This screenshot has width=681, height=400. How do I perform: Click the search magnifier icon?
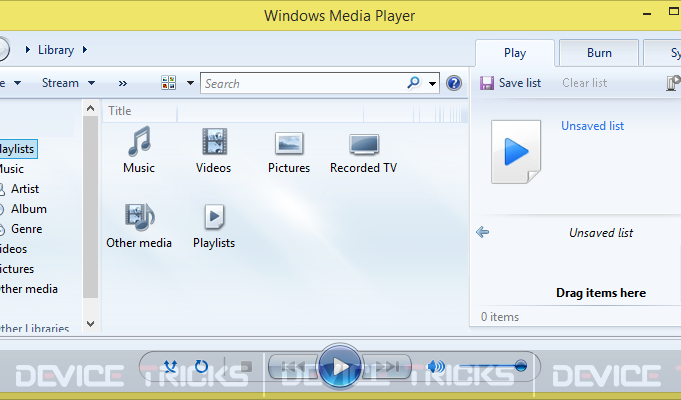414,82
